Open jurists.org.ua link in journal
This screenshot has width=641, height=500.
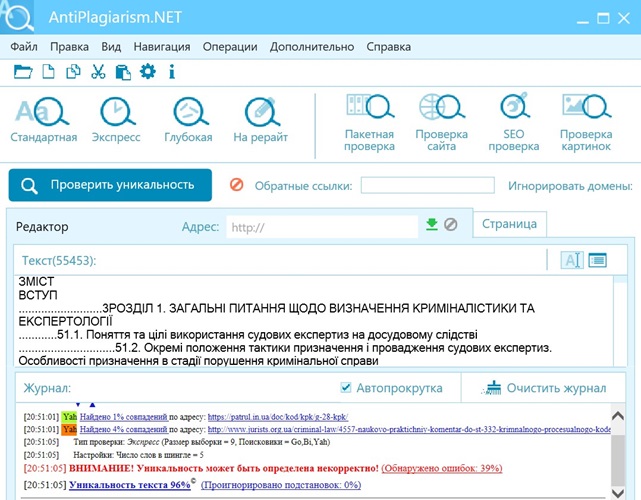[x=409, y=429]
